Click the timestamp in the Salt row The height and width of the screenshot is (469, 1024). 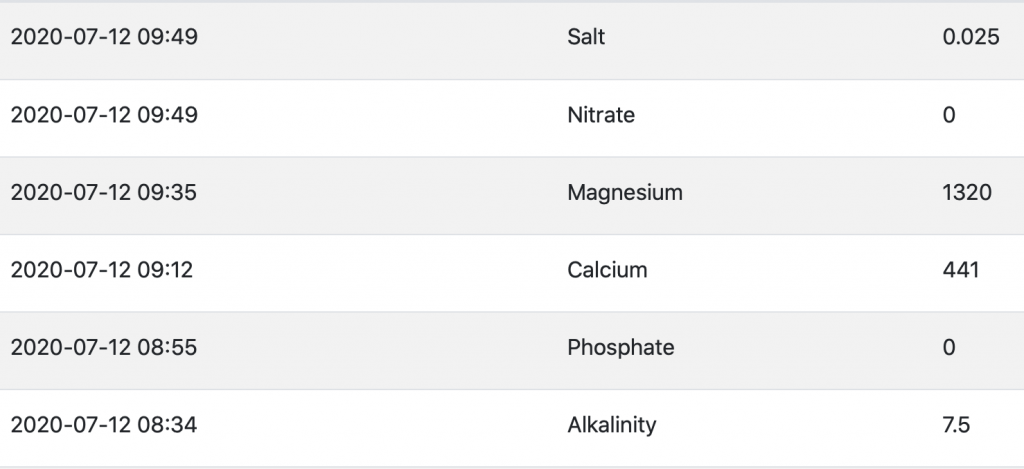click(104, 38)
